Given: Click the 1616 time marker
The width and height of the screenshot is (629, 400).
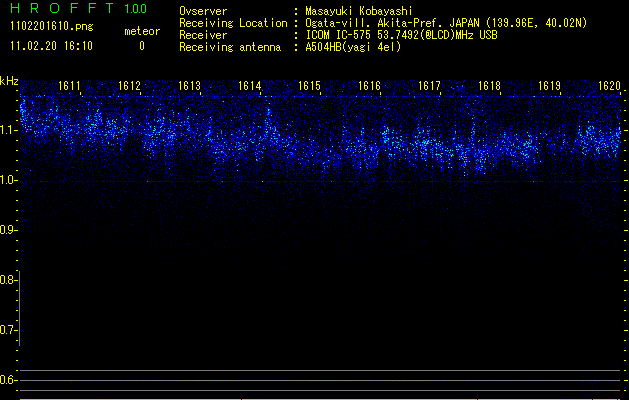Looking at the screenshot, I should tap(369, 86).
